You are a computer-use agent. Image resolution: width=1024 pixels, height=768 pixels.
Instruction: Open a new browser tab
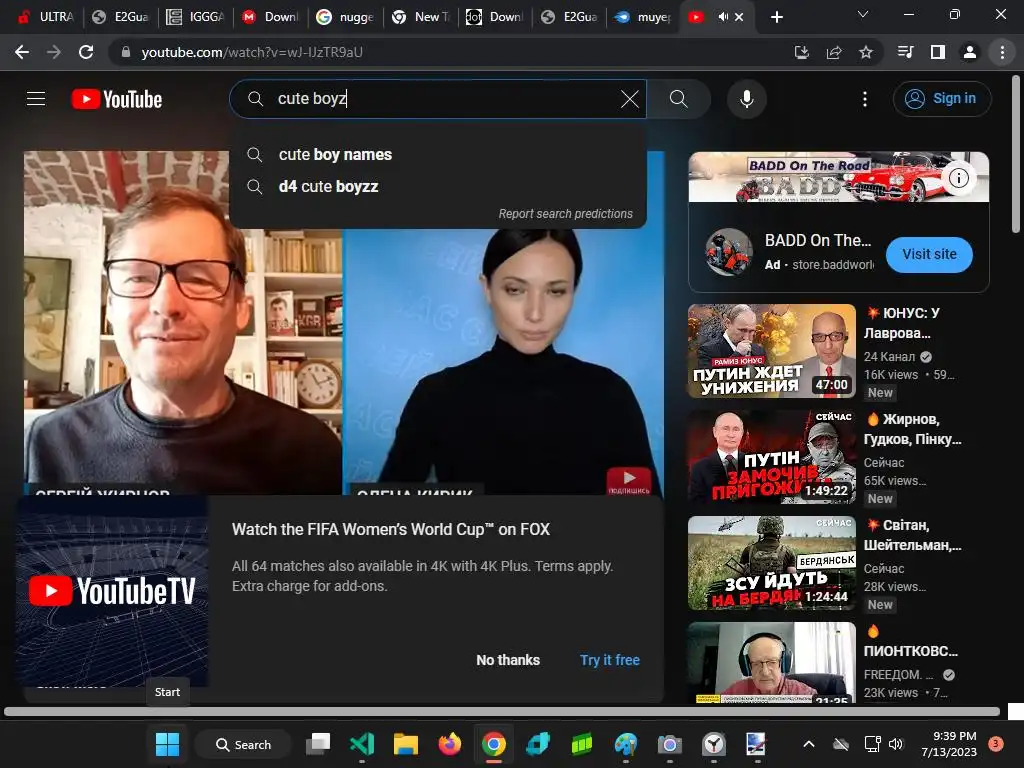click(x=776, y=17)
